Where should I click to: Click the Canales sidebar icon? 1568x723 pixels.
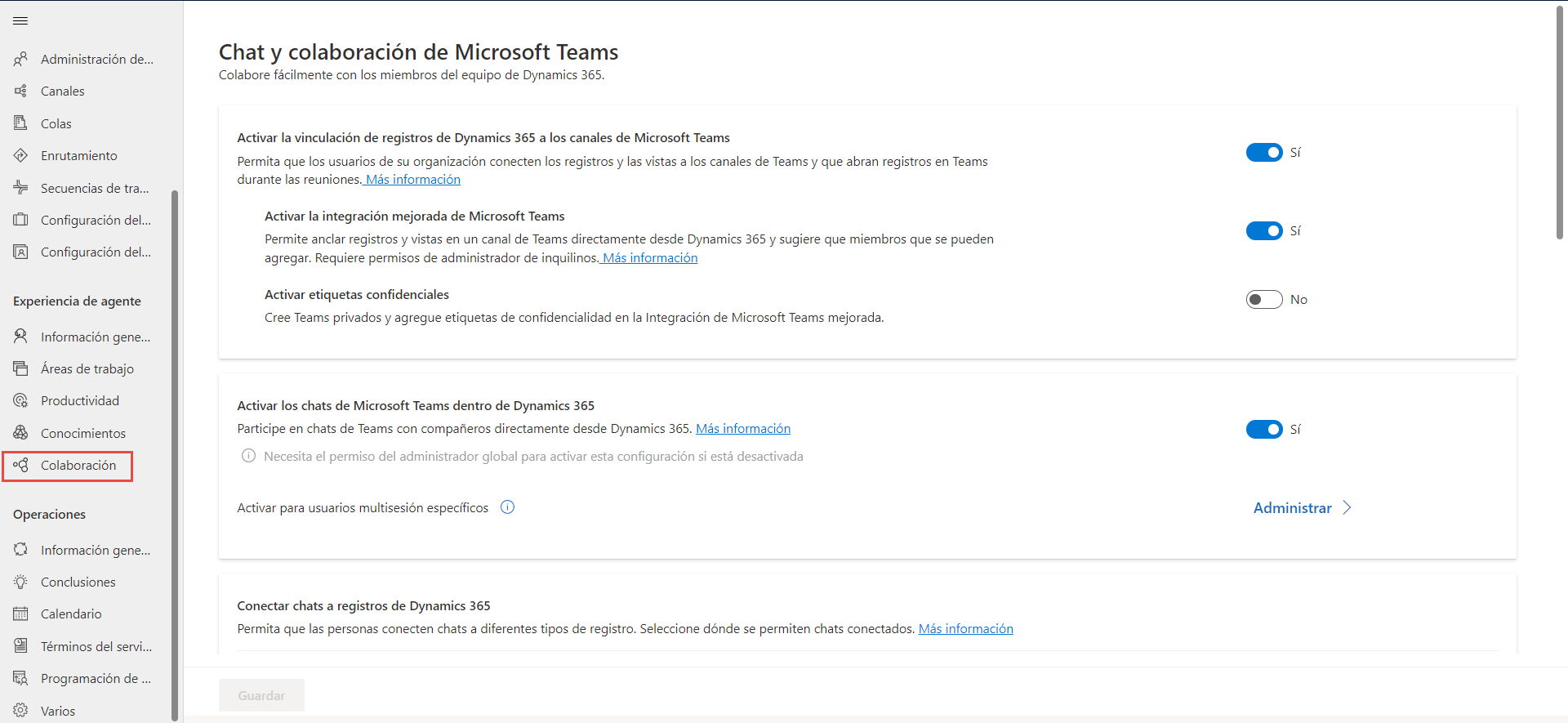[x=20, y=91]
